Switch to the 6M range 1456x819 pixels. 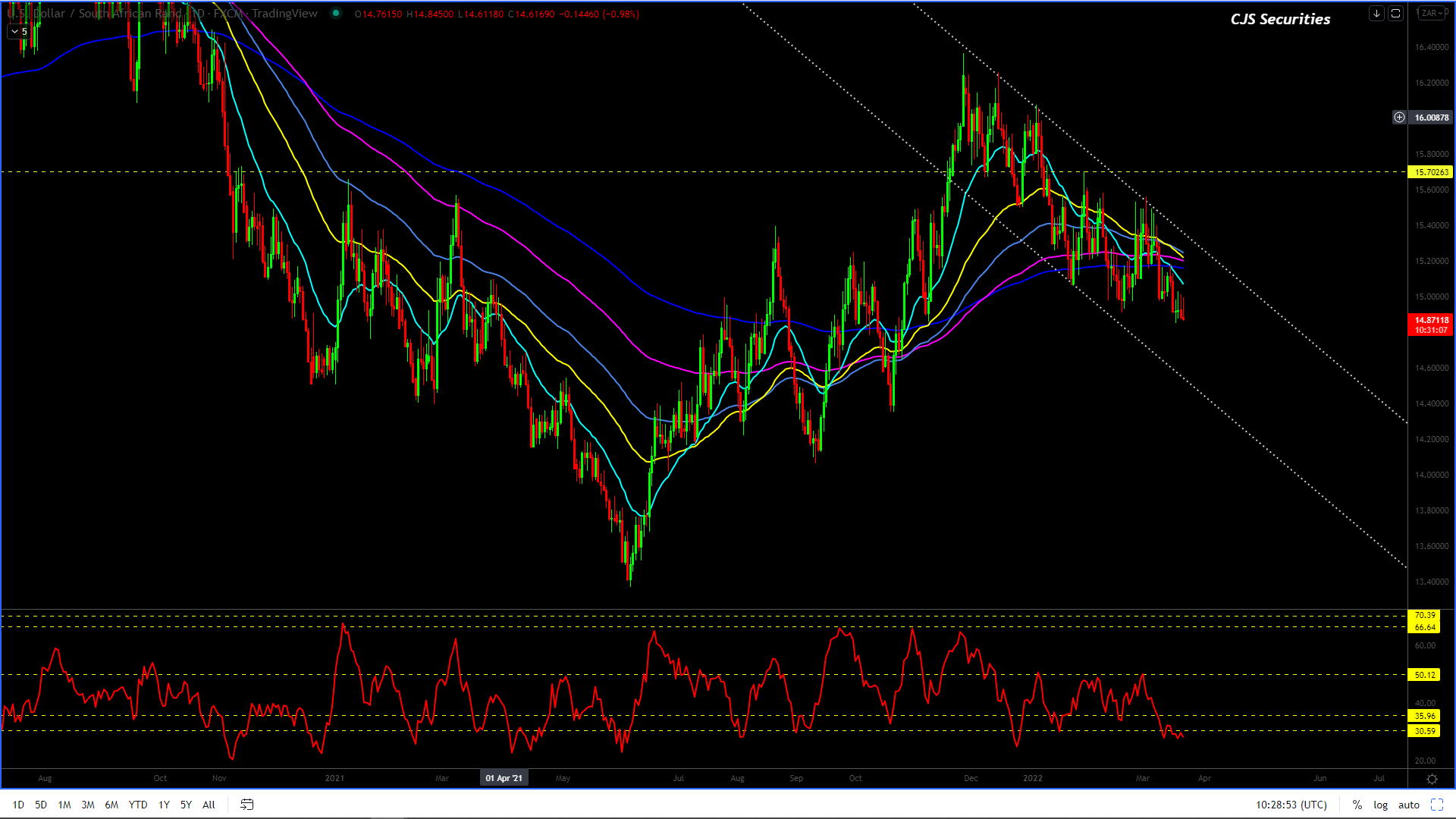pos(111,805)
